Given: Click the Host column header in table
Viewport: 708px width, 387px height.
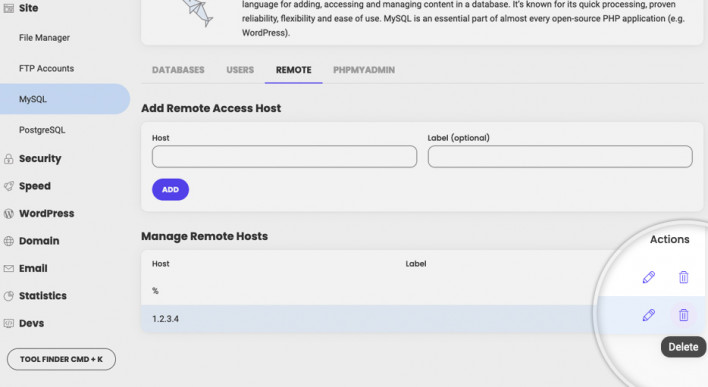Looking at the screenshot, I should tap(160, 264).
